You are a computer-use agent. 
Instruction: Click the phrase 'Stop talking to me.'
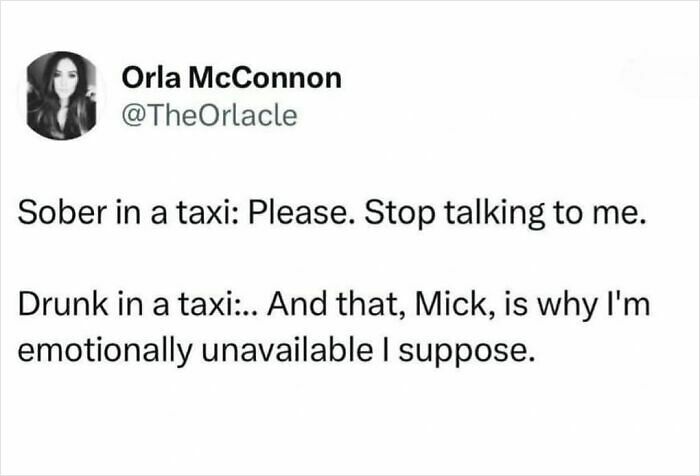(505, 213)
